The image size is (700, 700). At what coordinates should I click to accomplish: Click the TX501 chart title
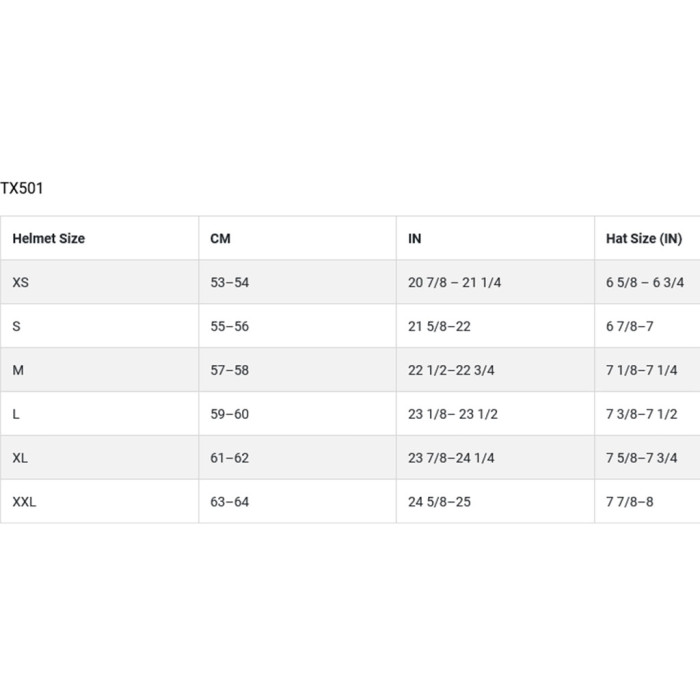pyautogui.click(x=22, y=188)
